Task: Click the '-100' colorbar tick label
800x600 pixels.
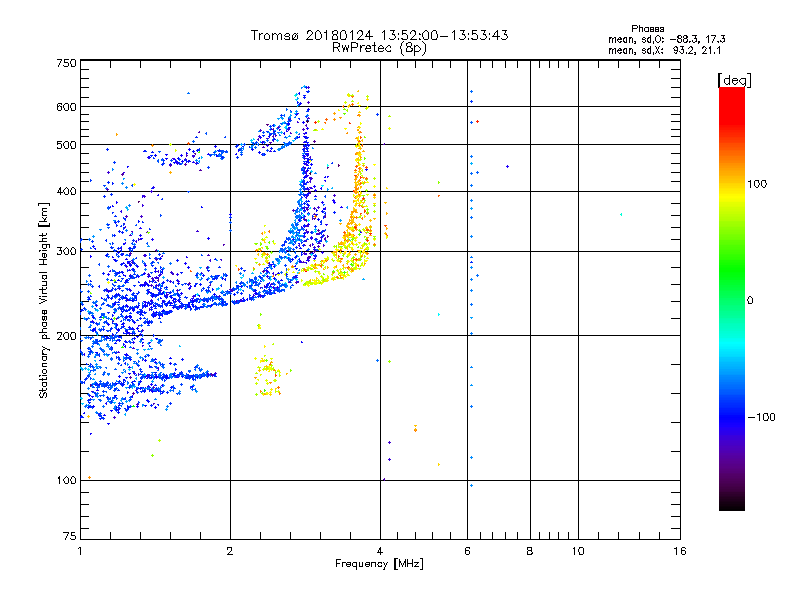Action: (761, 417)
